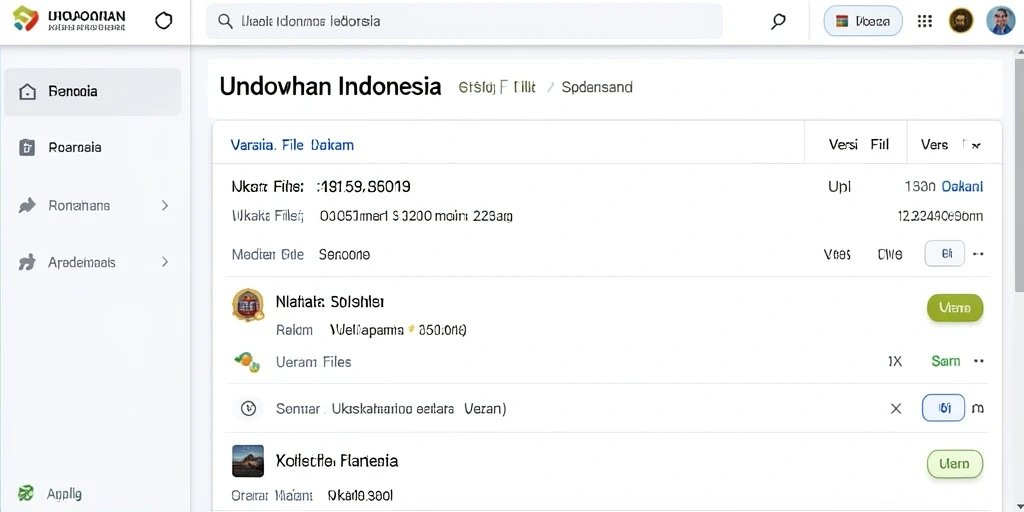Click the colorful app logo in header
This screenshot has height=512, width=1024.
coord(26,19)
